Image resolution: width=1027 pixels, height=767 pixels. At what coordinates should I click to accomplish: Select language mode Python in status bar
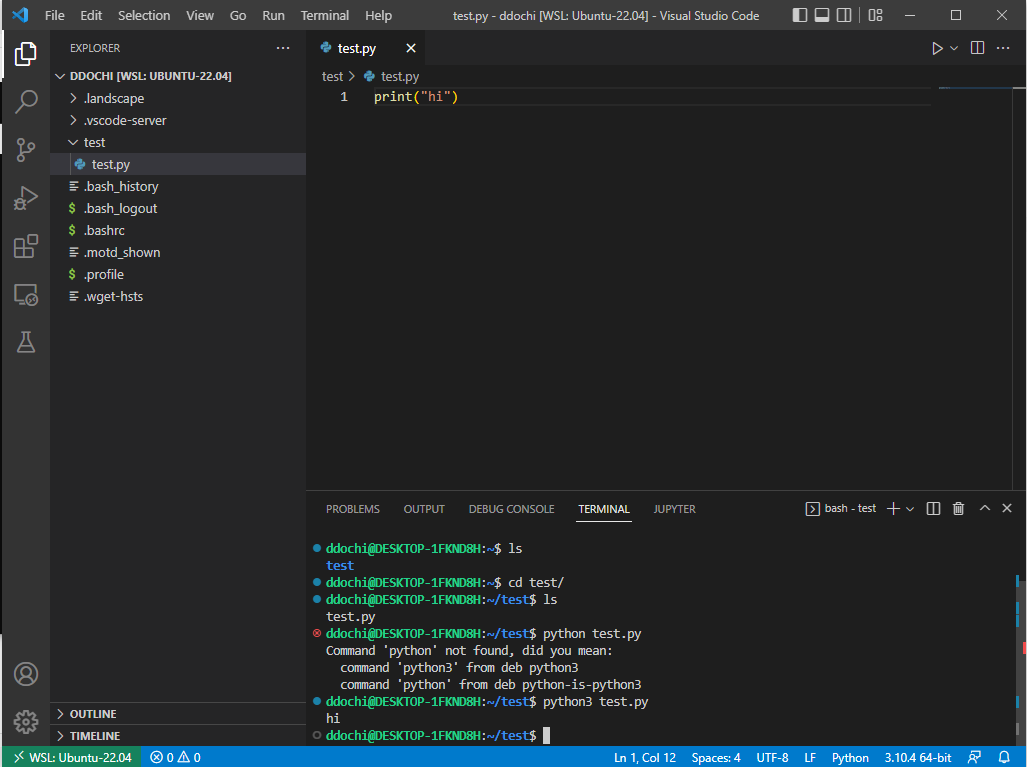point(850,757)
